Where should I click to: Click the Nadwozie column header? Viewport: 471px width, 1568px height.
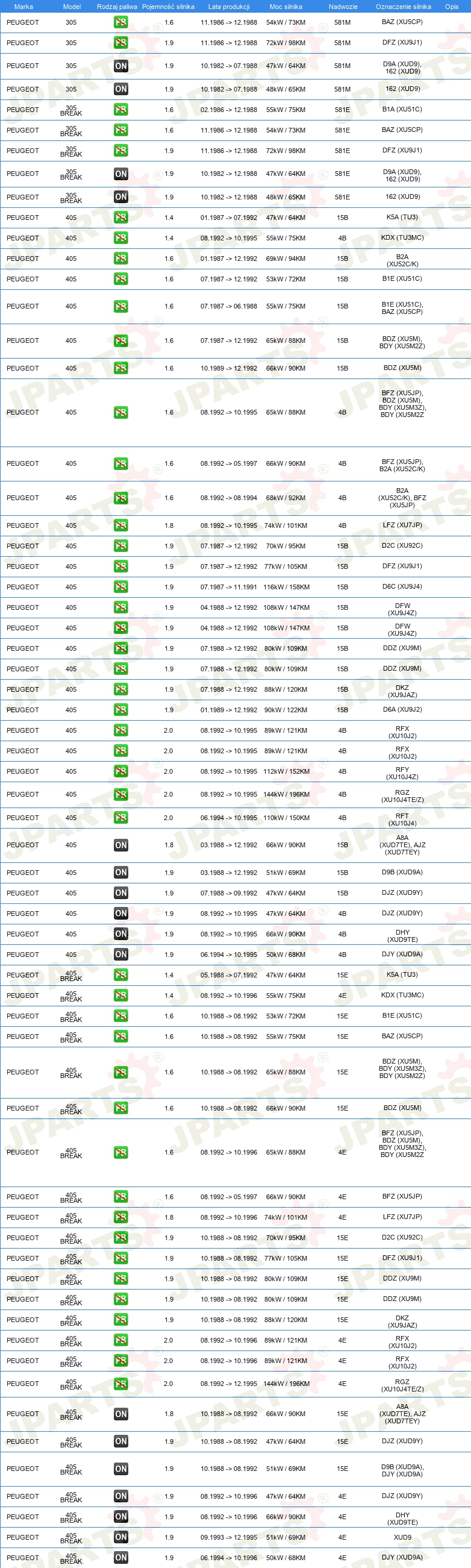[x=343, y=7]
